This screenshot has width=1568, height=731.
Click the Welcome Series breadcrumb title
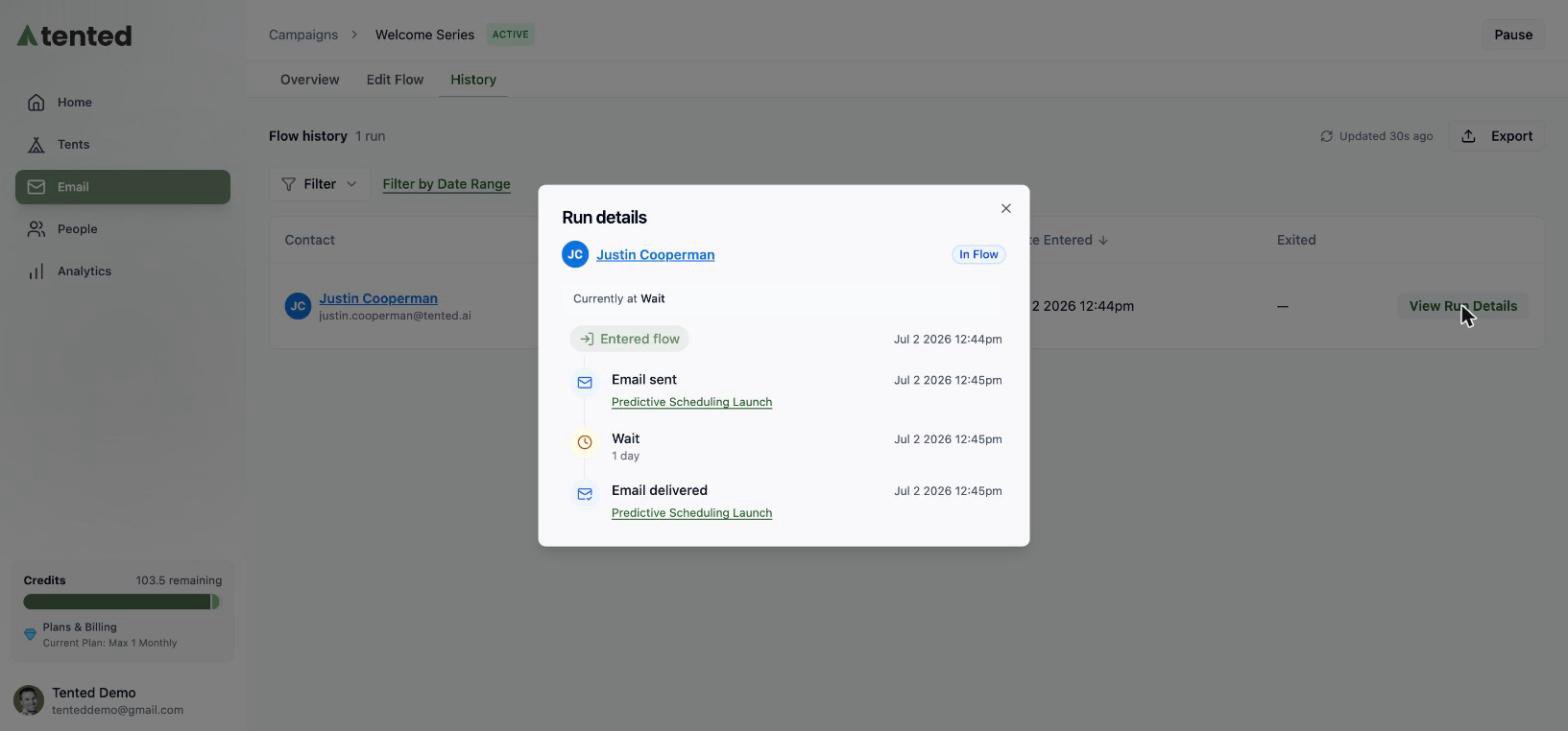pyautogui.click(x=425, y=34)
